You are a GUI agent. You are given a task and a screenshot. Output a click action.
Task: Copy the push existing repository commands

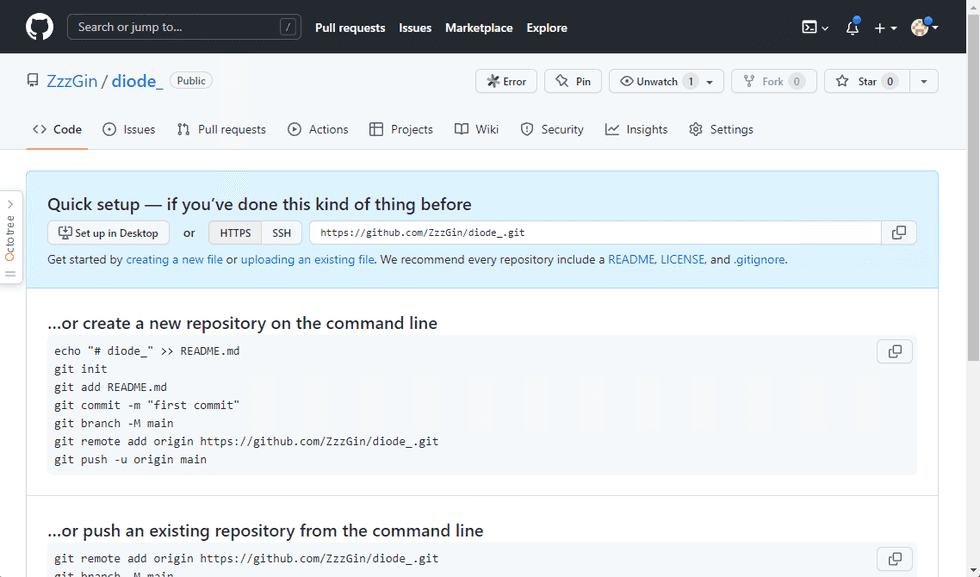coord(895,559)
